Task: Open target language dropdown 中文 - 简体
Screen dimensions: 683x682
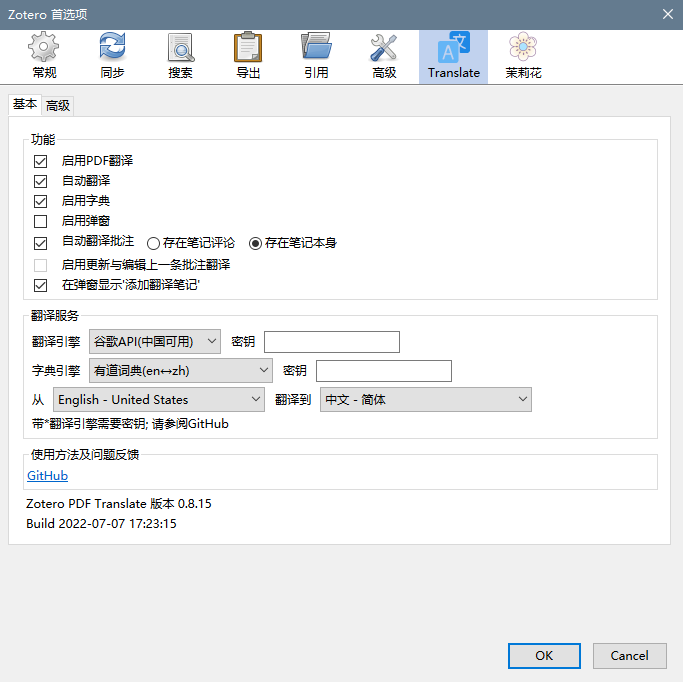Action: 426,399
